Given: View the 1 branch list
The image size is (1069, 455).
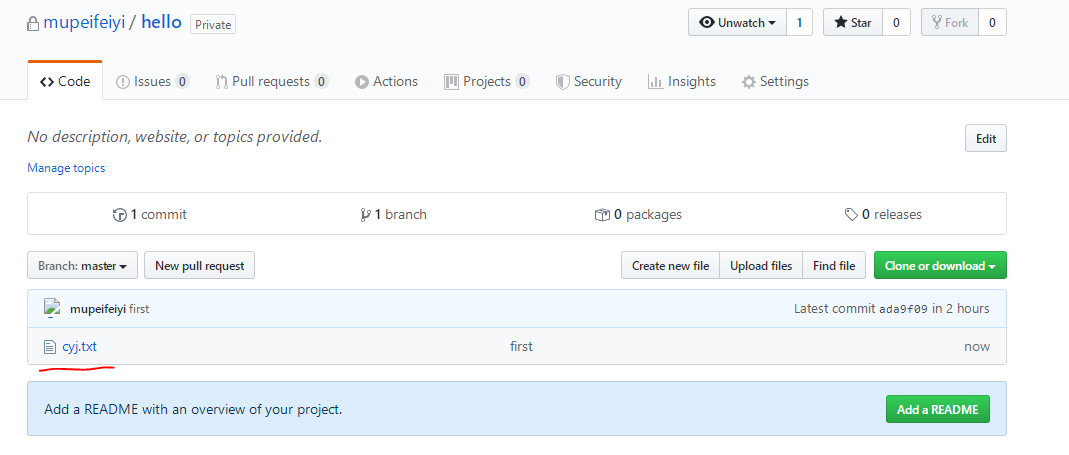Looking at the screenshot, I should 393,215.
